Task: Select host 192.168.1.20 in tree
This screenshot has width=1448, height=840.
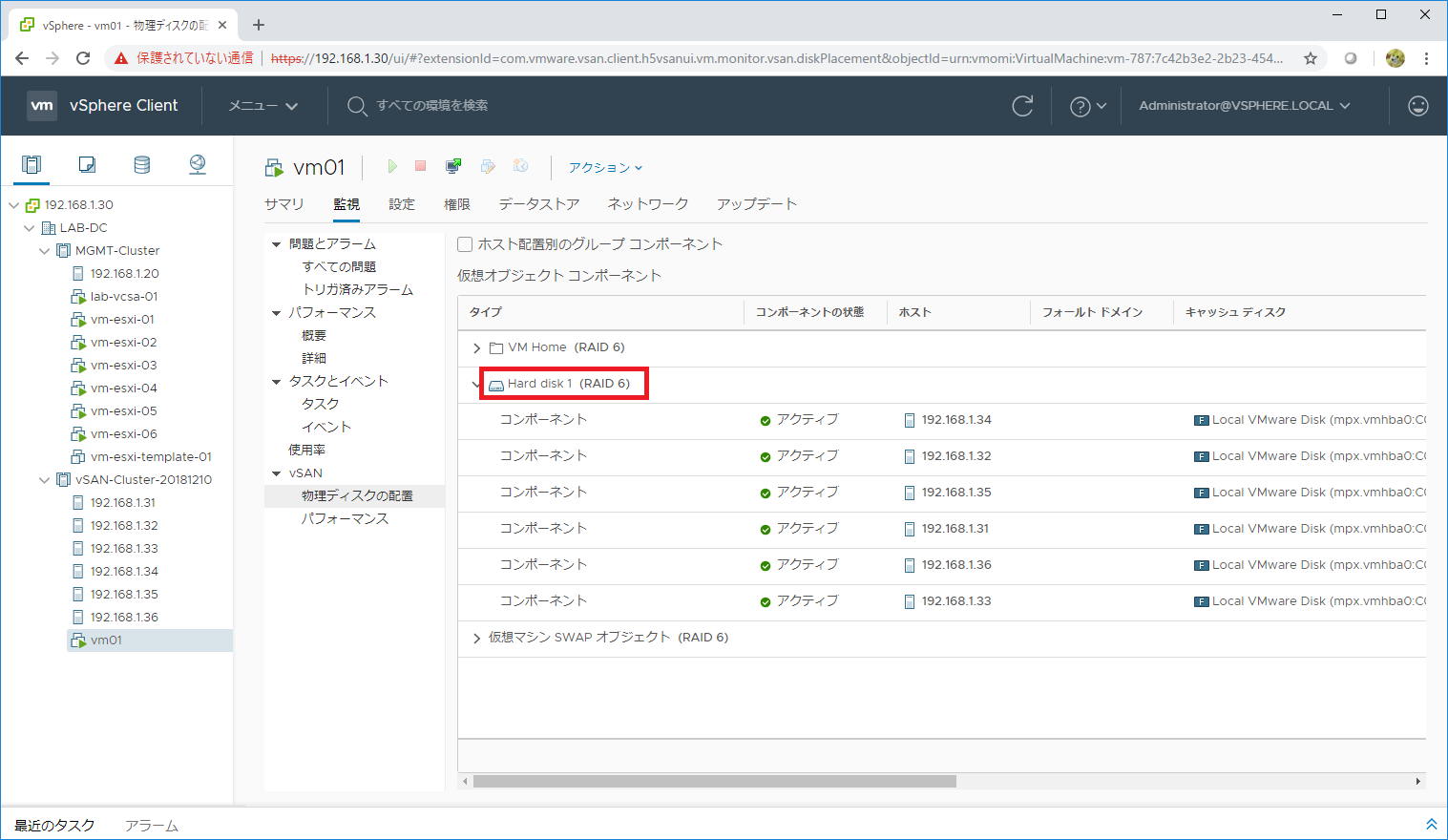Action: point(124,274)
